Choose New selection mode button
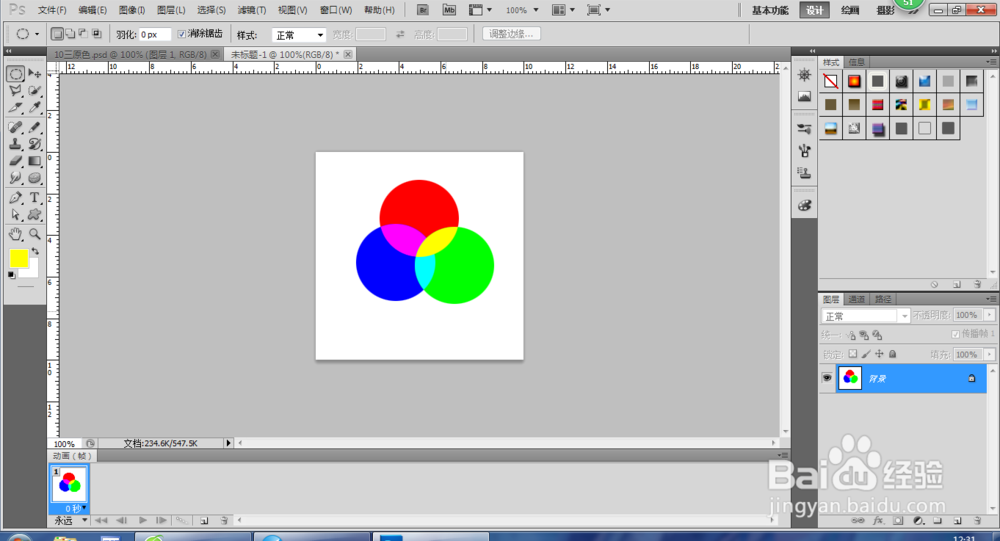 click(57, 34)
